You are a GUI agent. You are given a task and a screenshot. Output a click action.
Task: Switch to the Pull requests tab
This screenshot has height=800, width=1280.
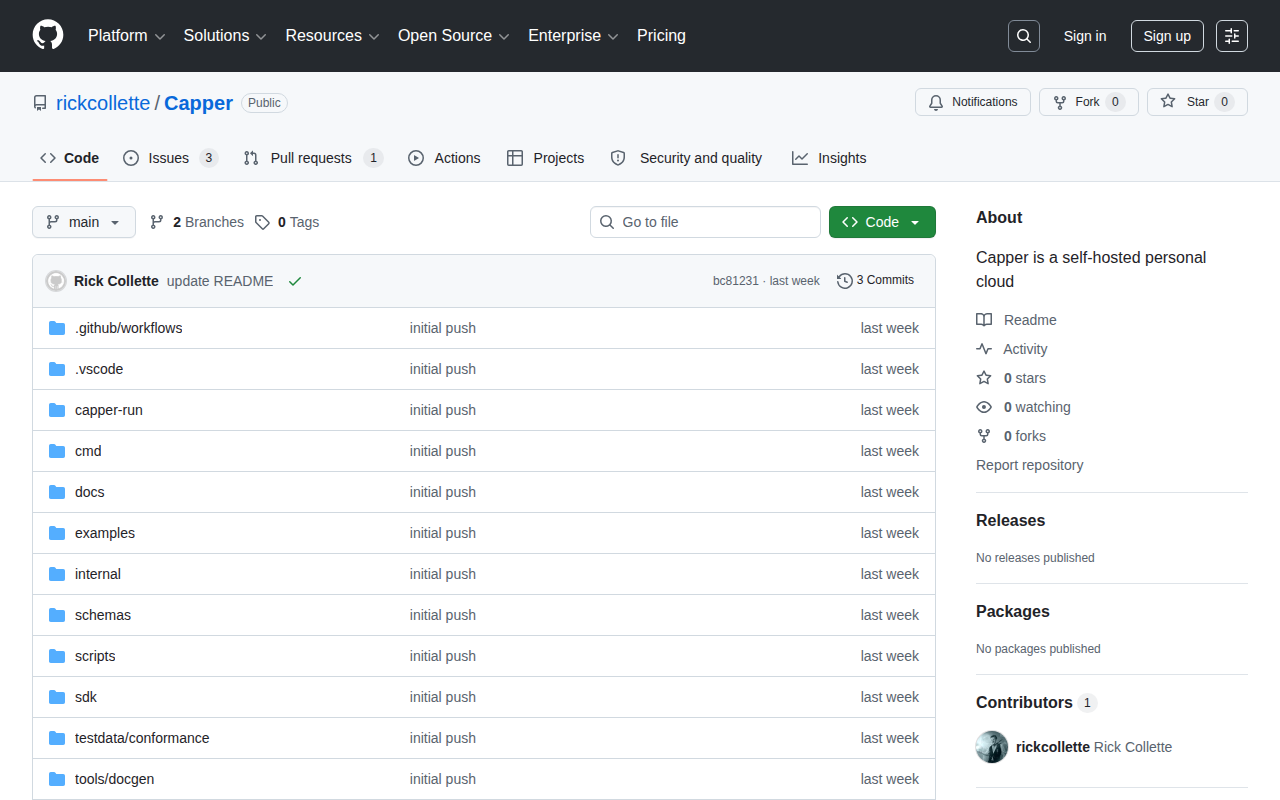pos(313,158)
